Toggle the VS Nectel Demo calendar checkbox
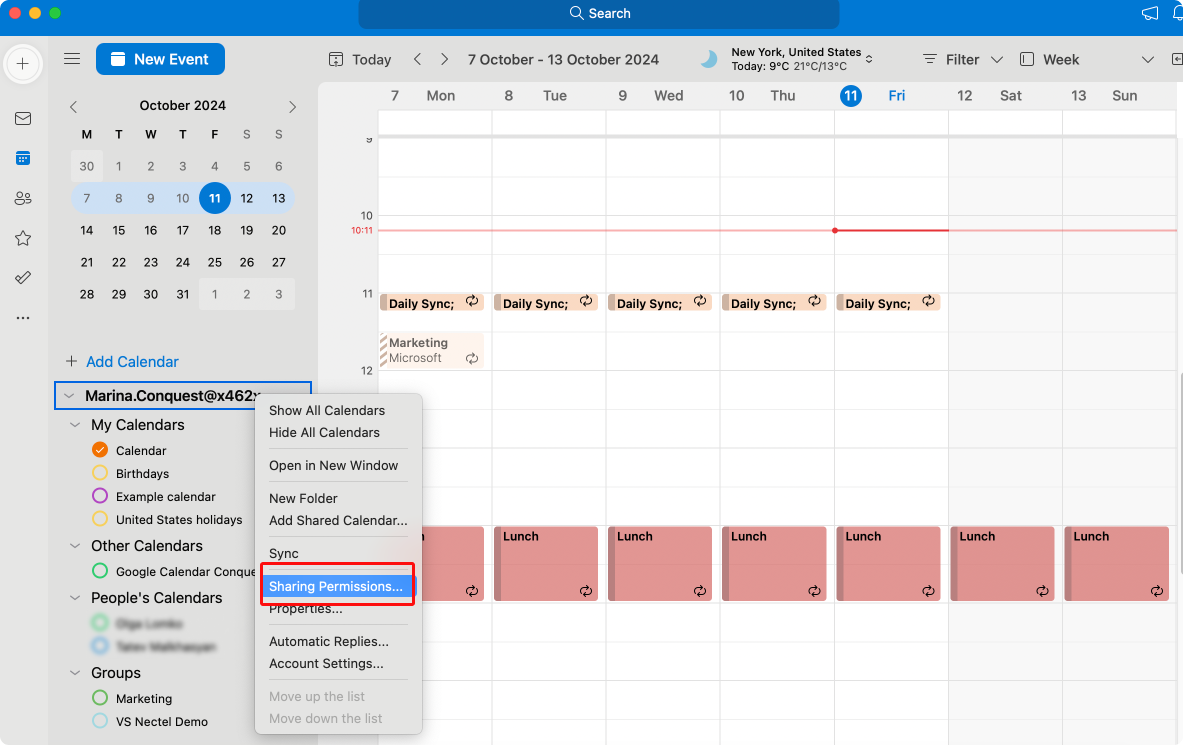Viewport: 1183px width, 745px height. click(x=100, y=721)
